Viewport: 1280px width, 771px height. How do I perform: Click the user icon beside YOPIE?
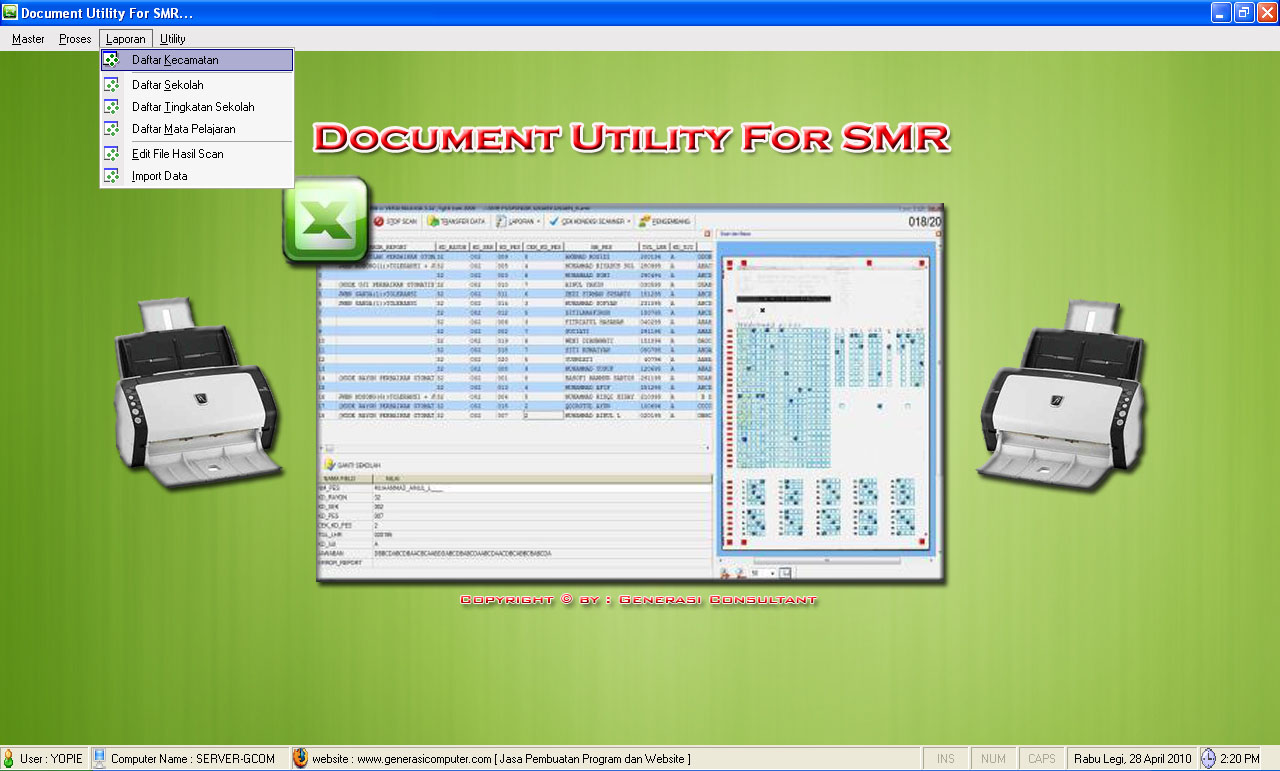(9, 759)
